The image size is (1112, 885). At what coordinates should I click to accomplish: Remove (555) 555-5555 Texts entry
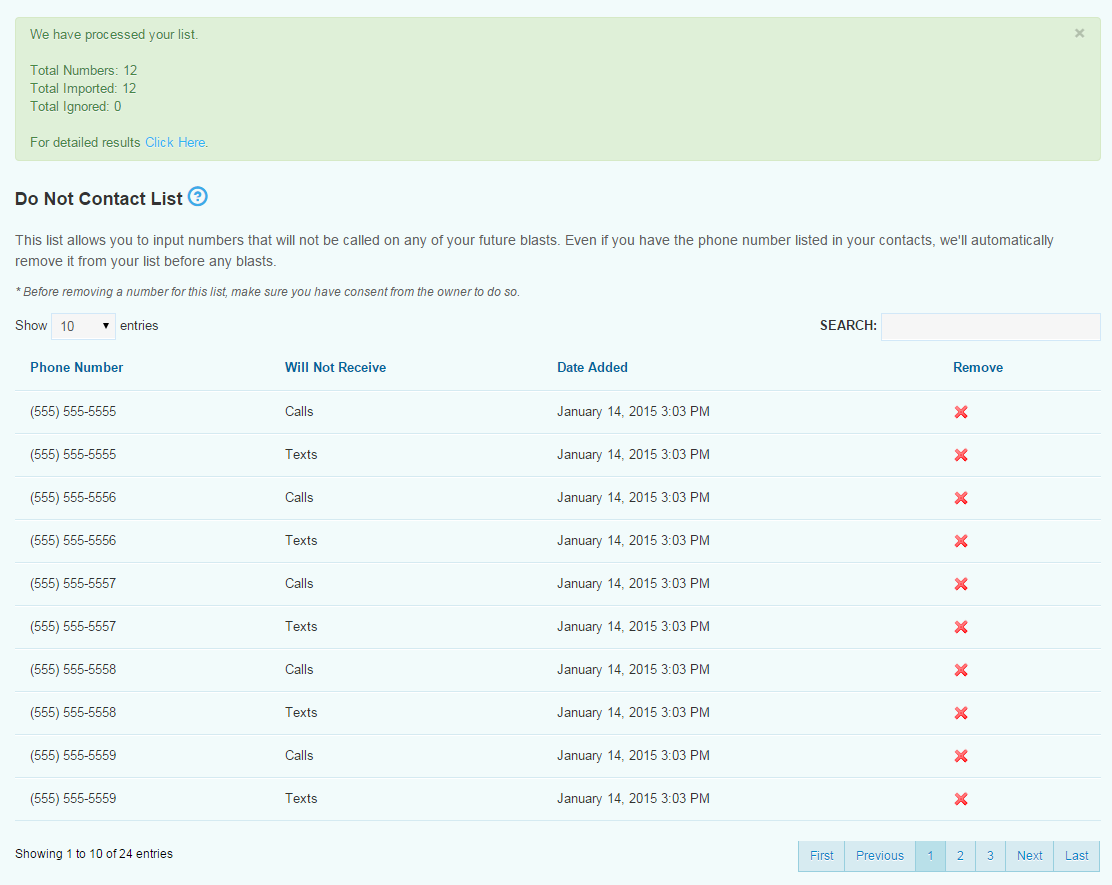click(961, 455)
